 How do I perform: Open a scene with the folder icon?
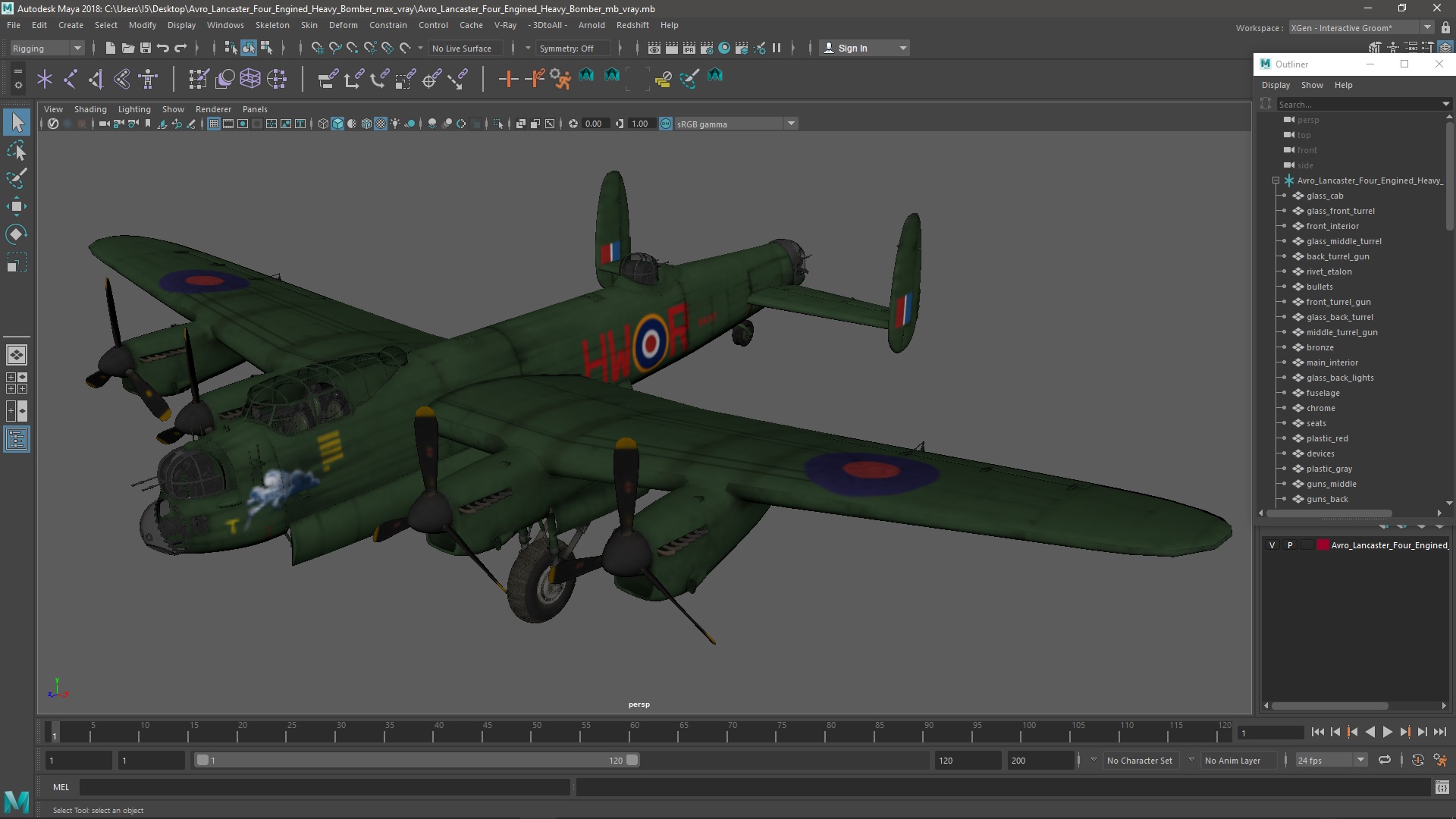coord(127,48)
